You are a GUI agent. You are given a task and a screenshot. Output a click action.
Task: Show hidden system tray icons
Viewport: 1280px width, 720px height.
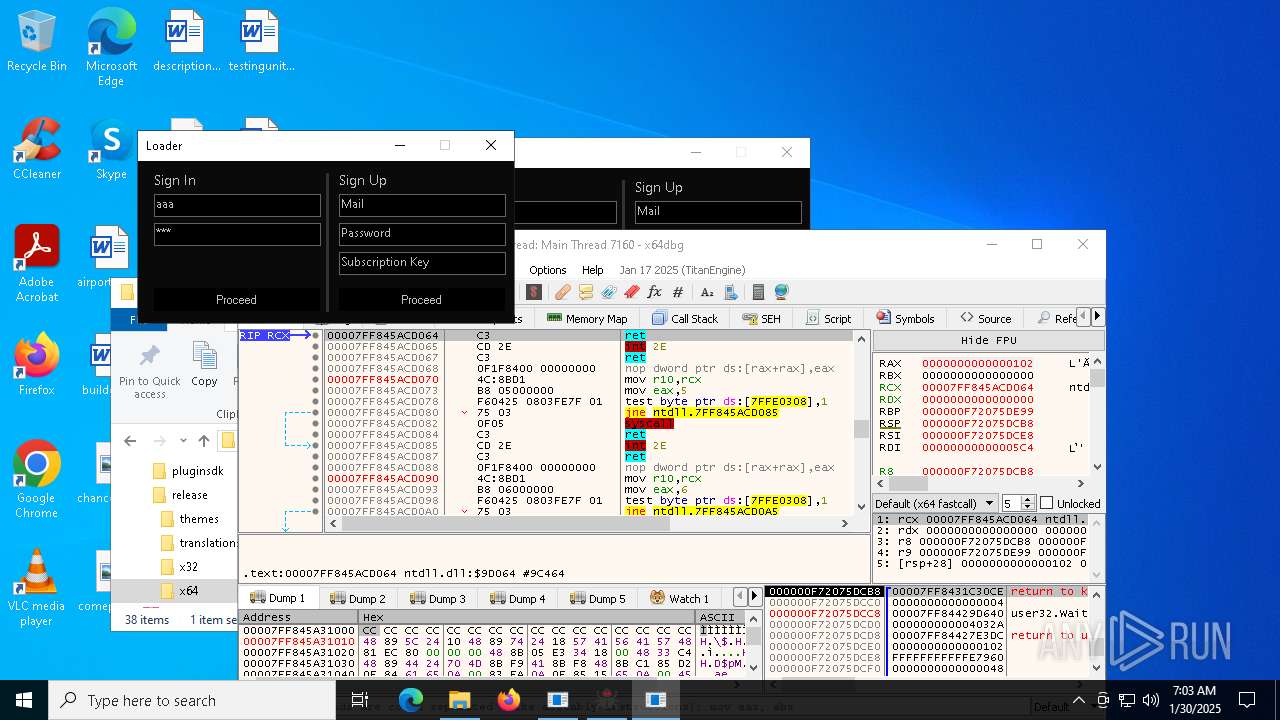coord(1078,701)
